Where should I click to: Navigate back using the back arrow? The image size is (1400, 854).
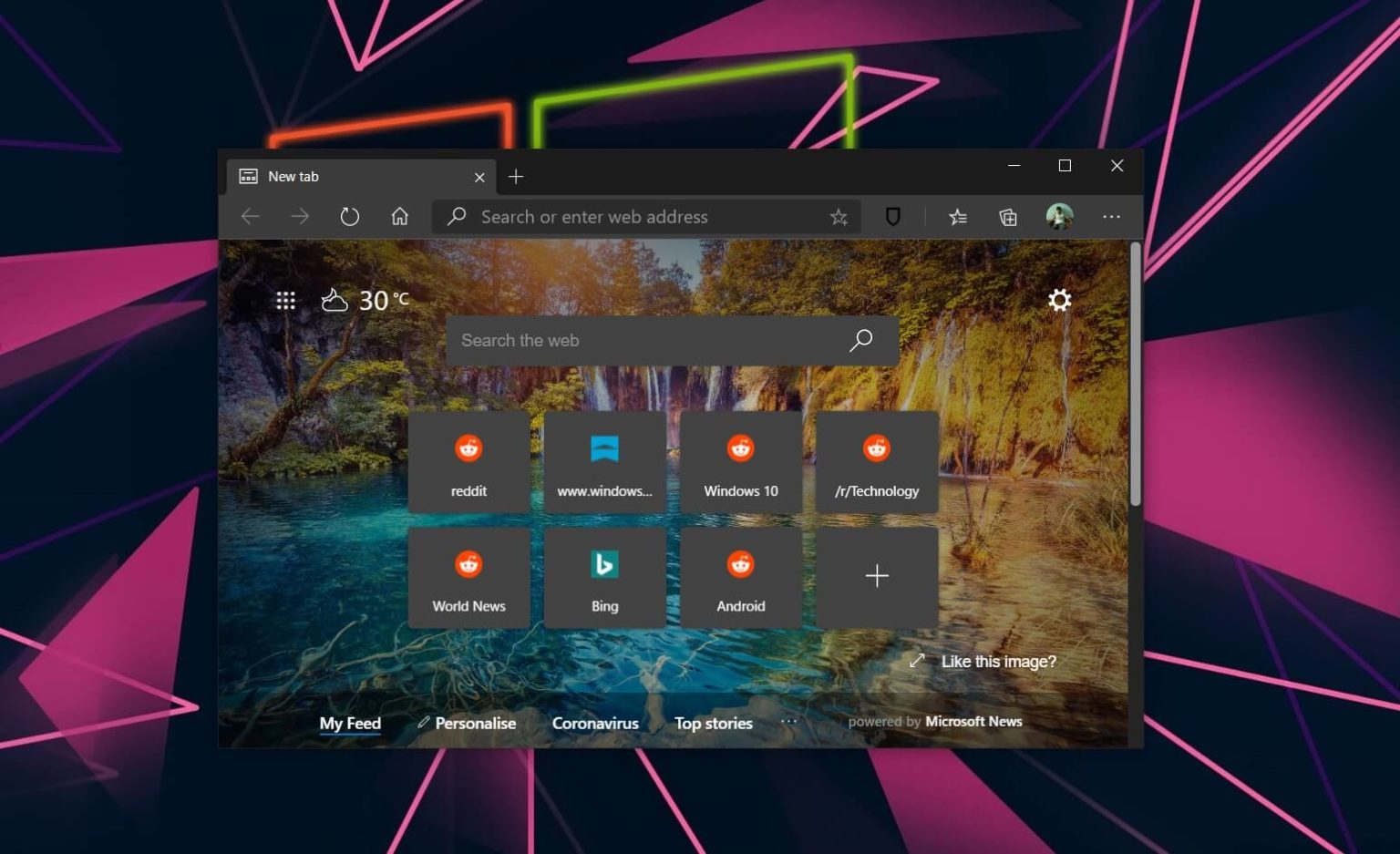tap(251, 216)
